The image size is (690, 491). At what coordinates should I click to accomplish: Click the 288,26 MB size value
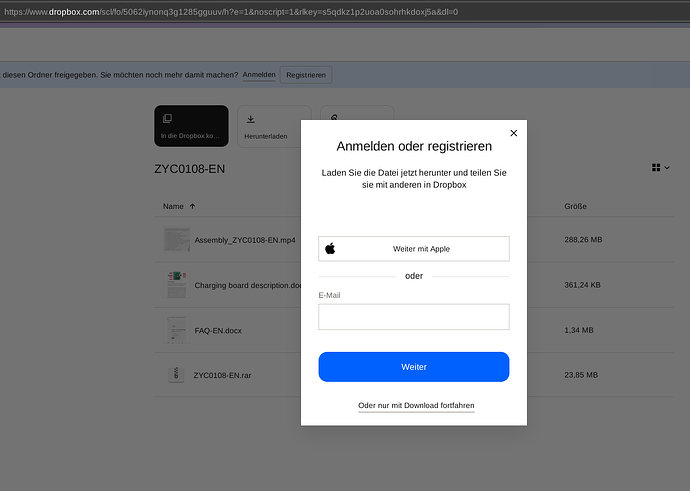[x=583, y=240]
